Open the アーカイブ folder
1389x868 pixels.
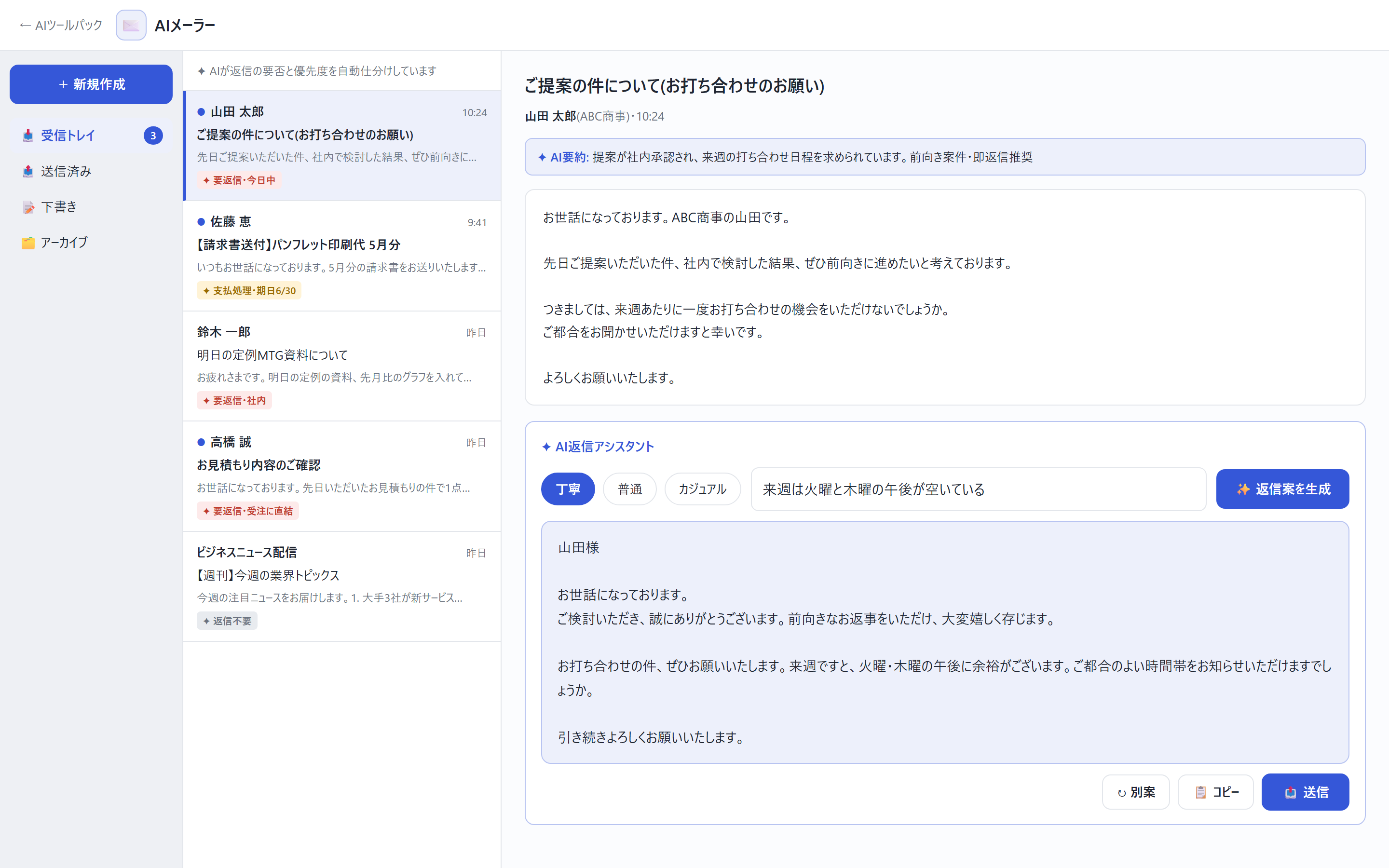91,242
